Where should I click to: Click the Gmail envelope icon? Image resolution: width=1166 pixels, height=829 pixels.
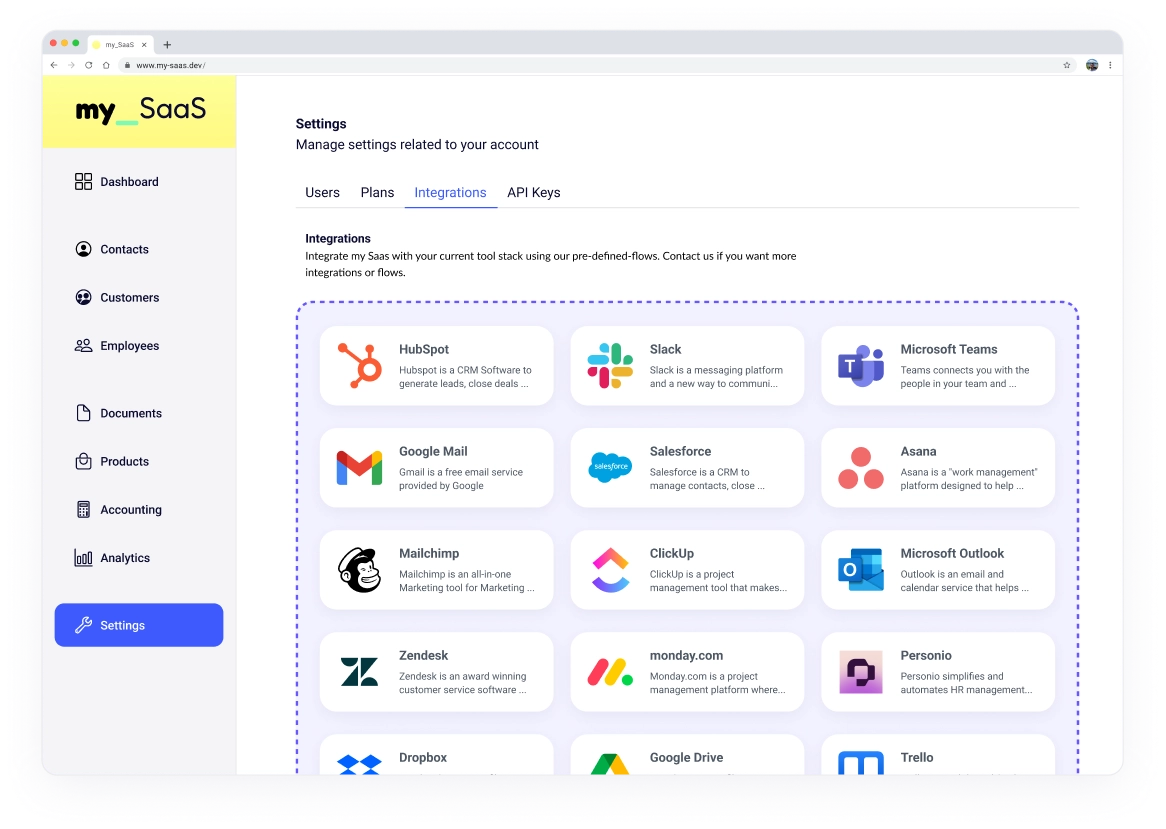coord(359,468)
